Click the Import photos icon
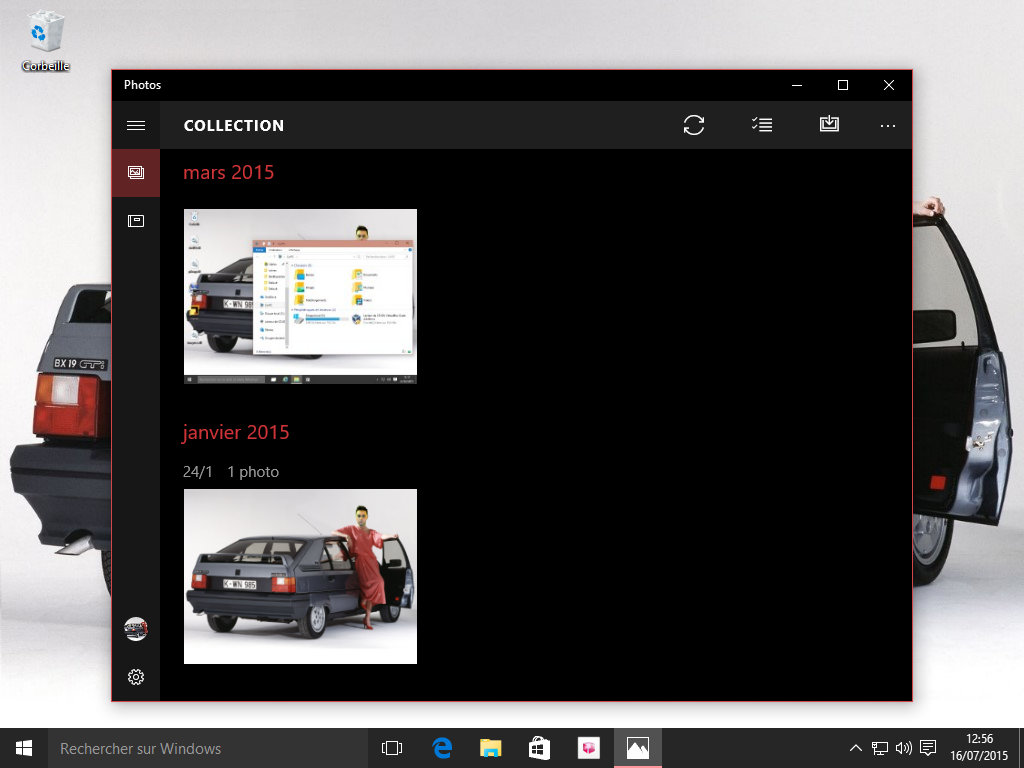 [x=829, y=125]
